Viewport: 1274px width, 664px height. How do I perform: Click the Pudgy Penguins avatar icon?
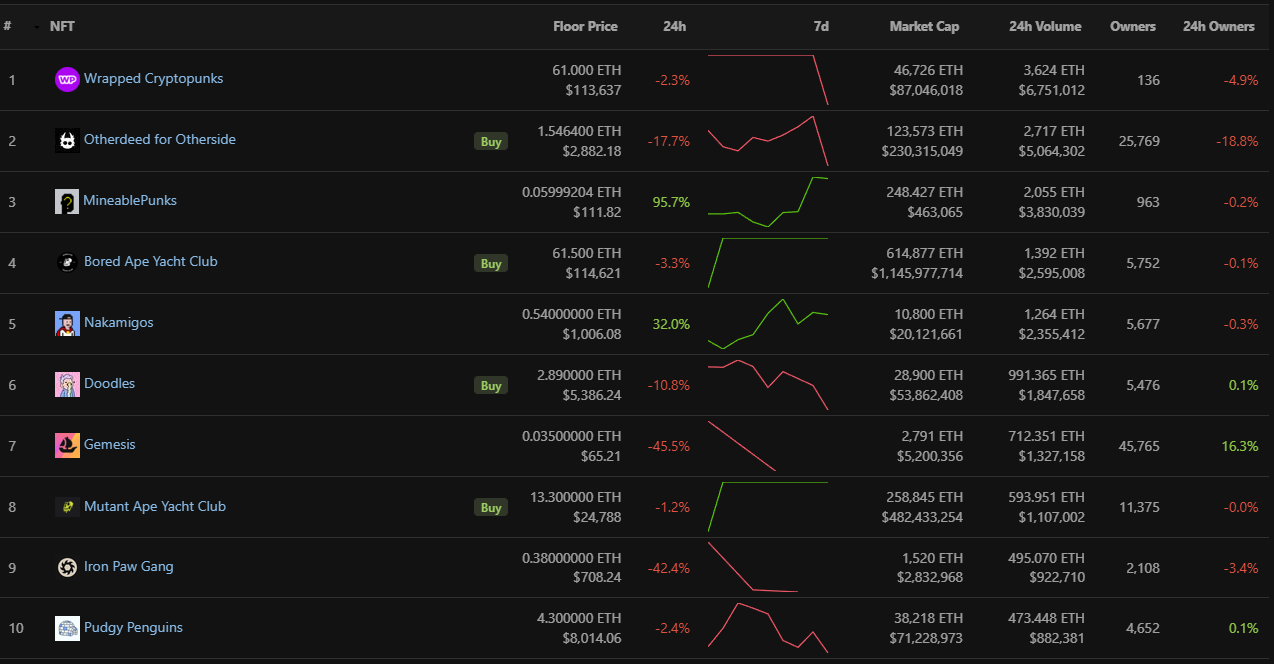[67, 628]
